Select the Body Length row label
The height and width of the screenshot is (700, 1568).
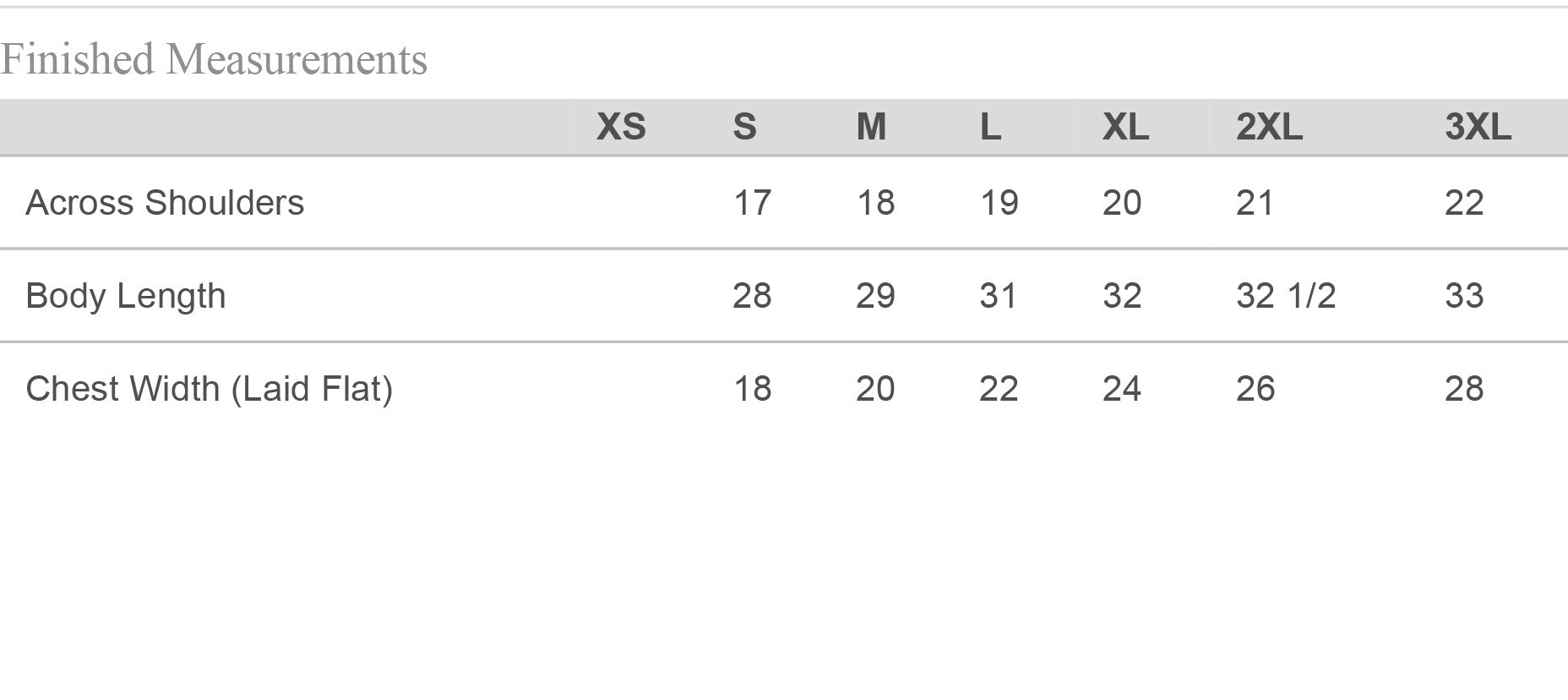tap(126, 296)
